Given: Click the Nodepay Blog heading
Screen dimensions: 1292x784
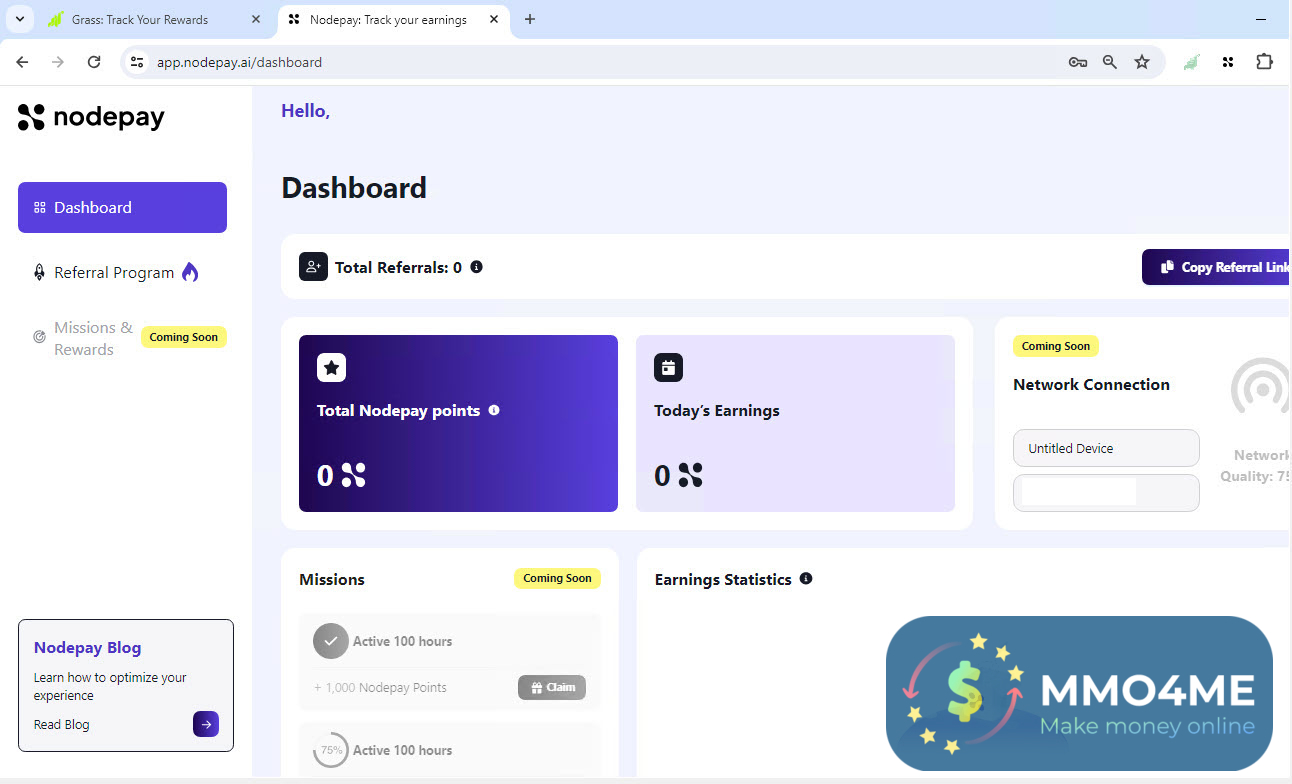Looking at the screenshot, I should click(x=88, y=648).
